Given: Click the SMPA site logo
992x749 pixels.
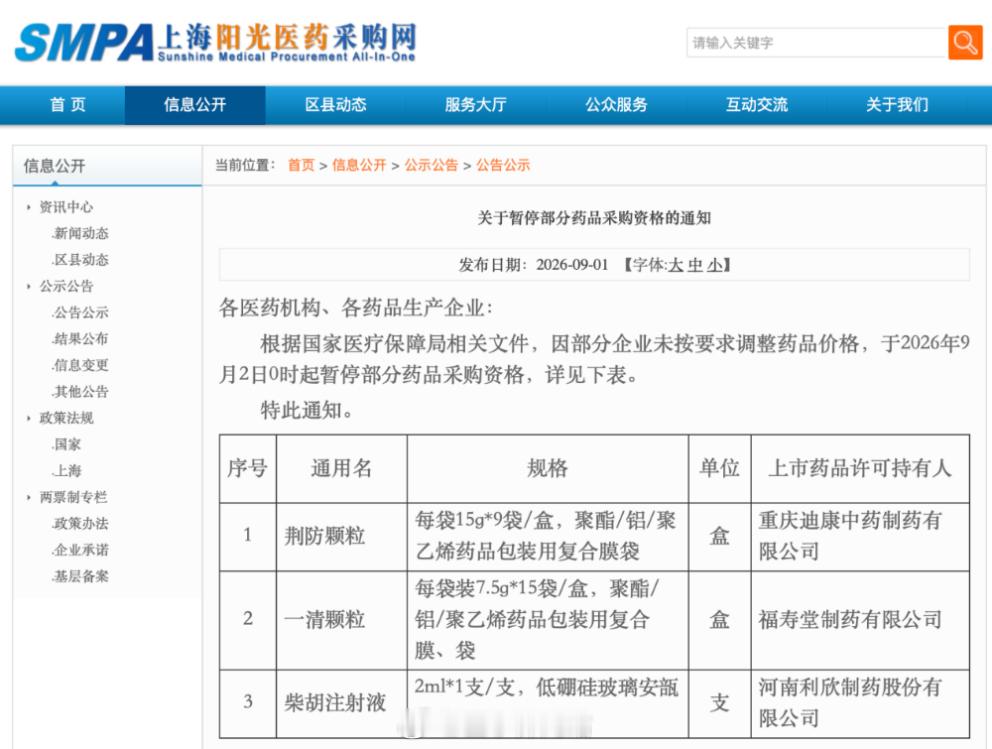Looking at the screenshot, I should pyautogui.click(x=215, y=42).
